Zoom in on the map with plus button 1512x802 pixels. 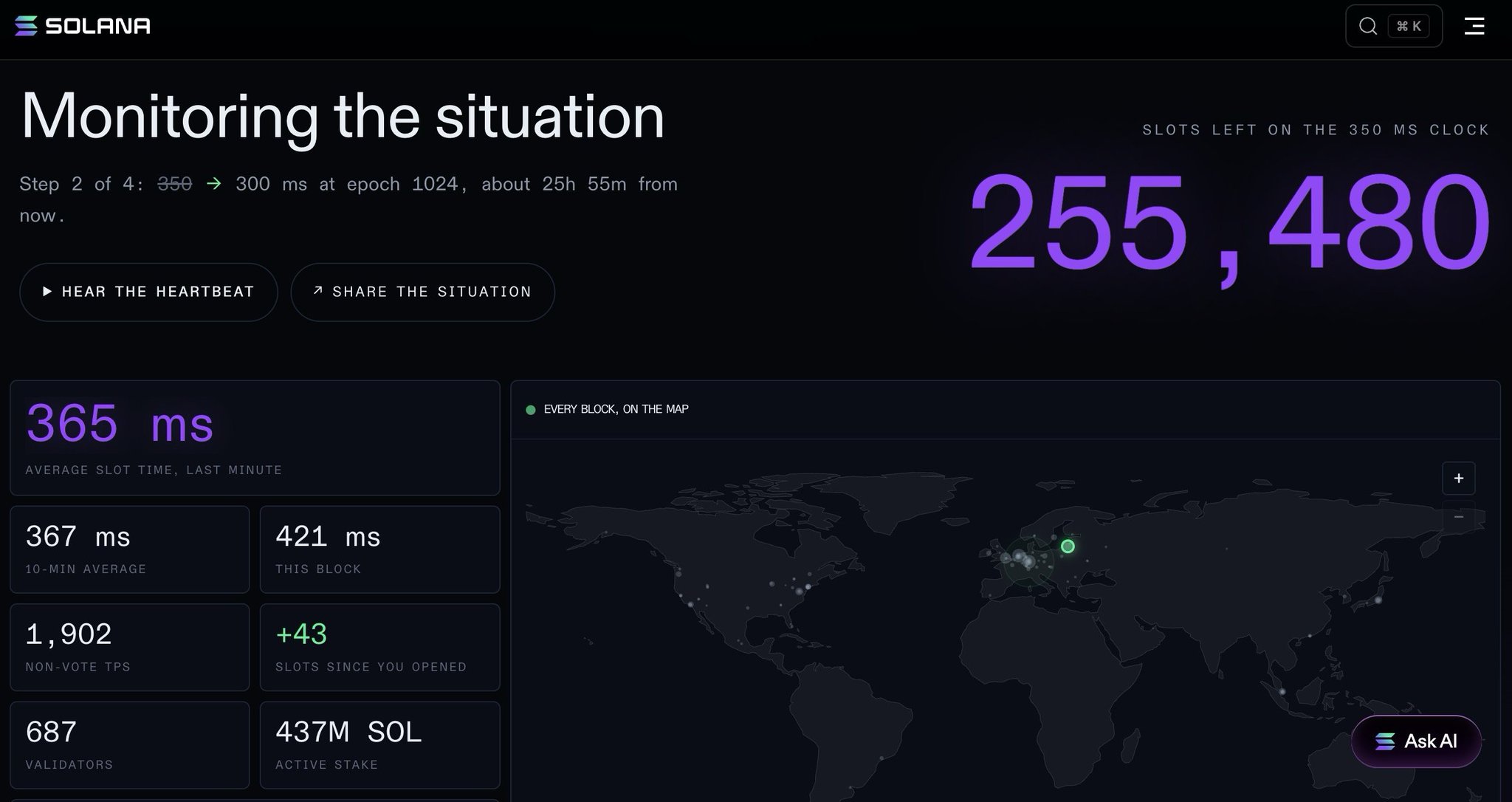(x=1459, y=478)
